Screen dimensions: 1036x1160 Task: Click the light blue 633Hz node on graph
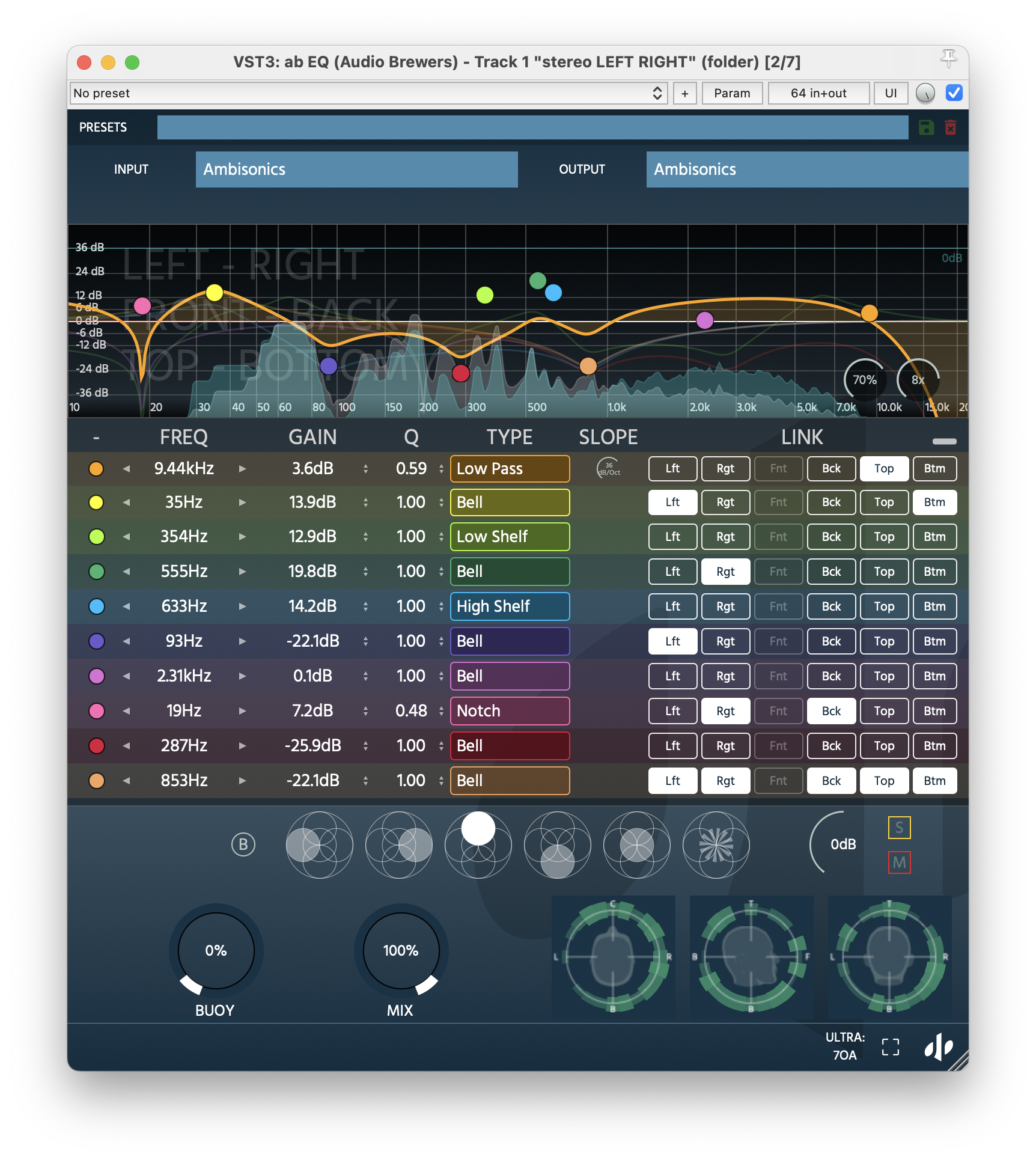point(553,293)
